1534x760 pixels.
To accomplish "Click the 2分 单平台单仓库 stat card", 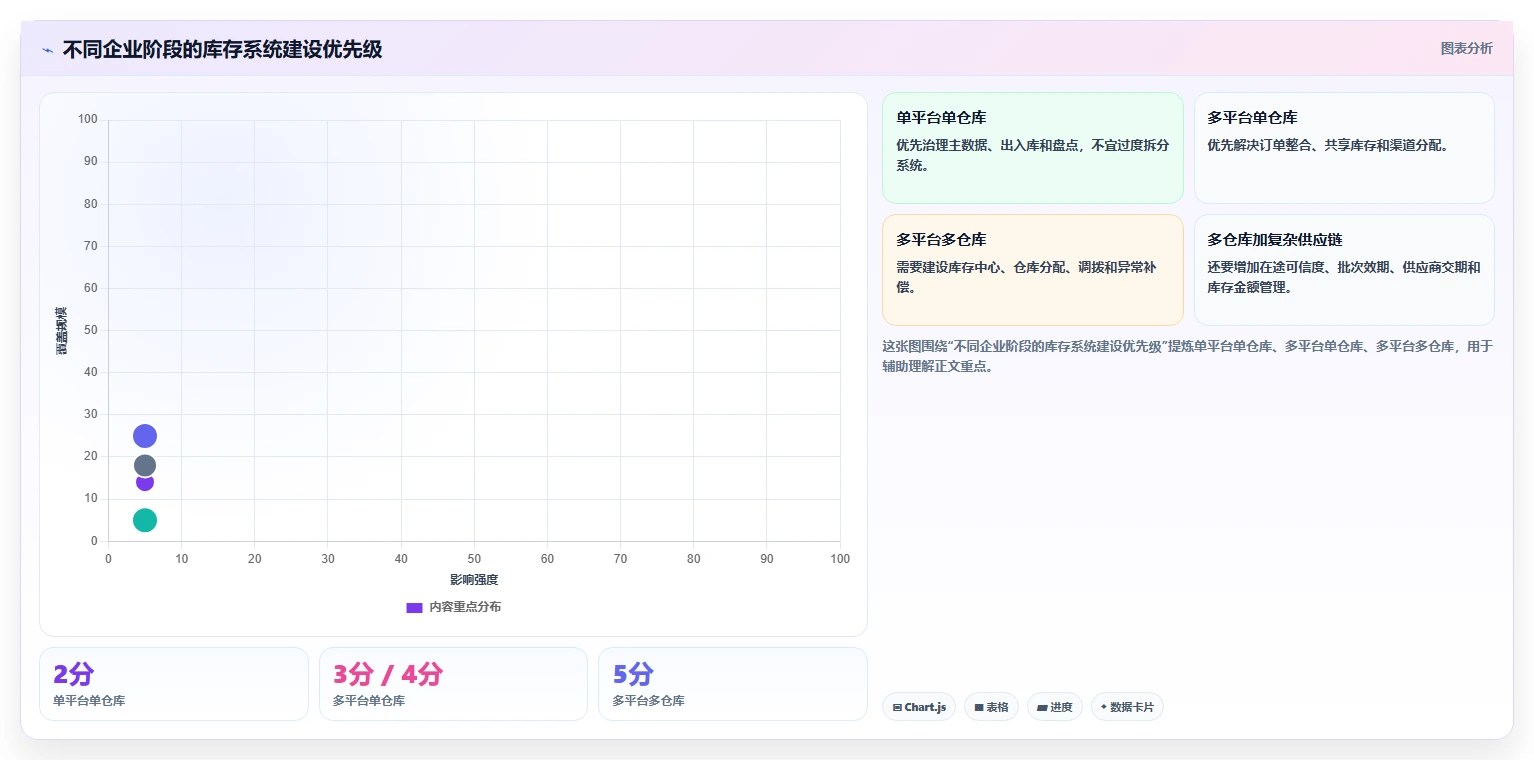I will (x=174, y=684).
